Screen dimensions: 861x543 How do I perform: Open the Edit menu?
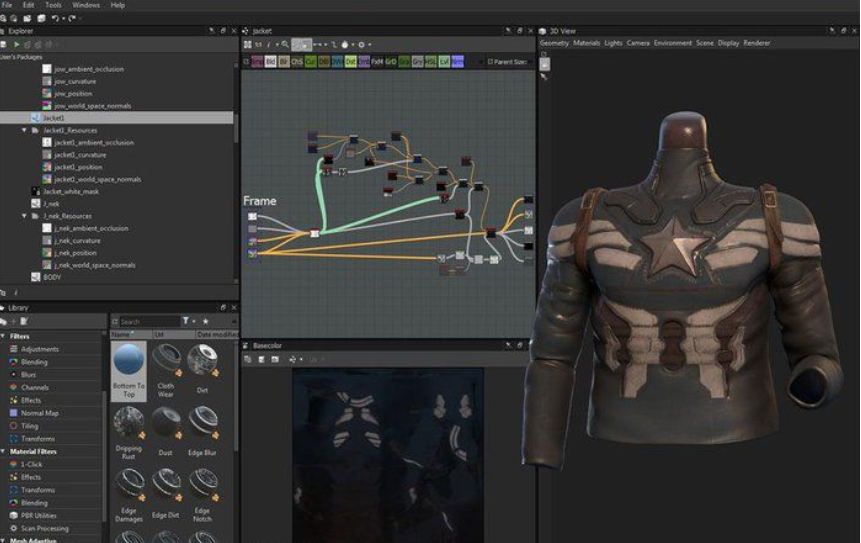29,5
